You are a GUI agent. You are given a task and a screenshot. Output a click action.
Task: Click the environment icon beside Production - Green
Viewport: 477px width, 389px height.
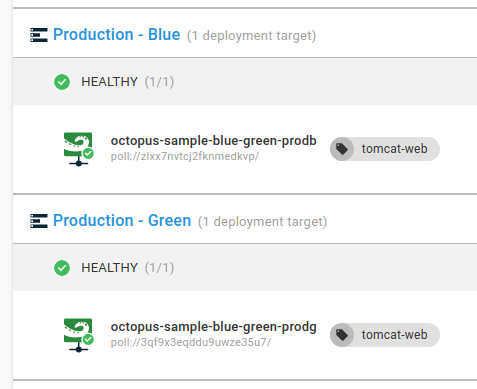tap(39, 221)
